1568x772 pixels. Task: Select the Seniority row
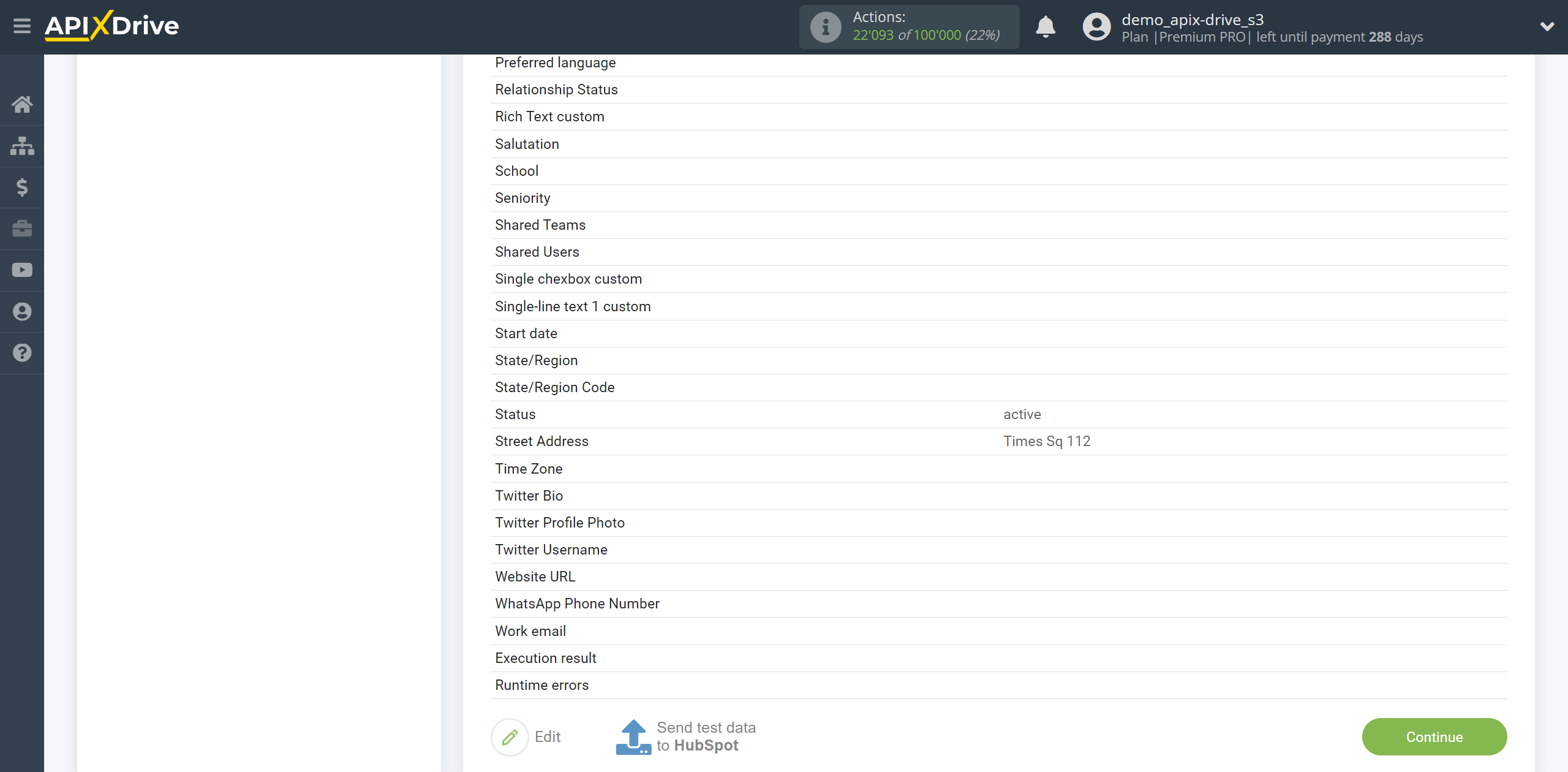click(x=998, y=199)
